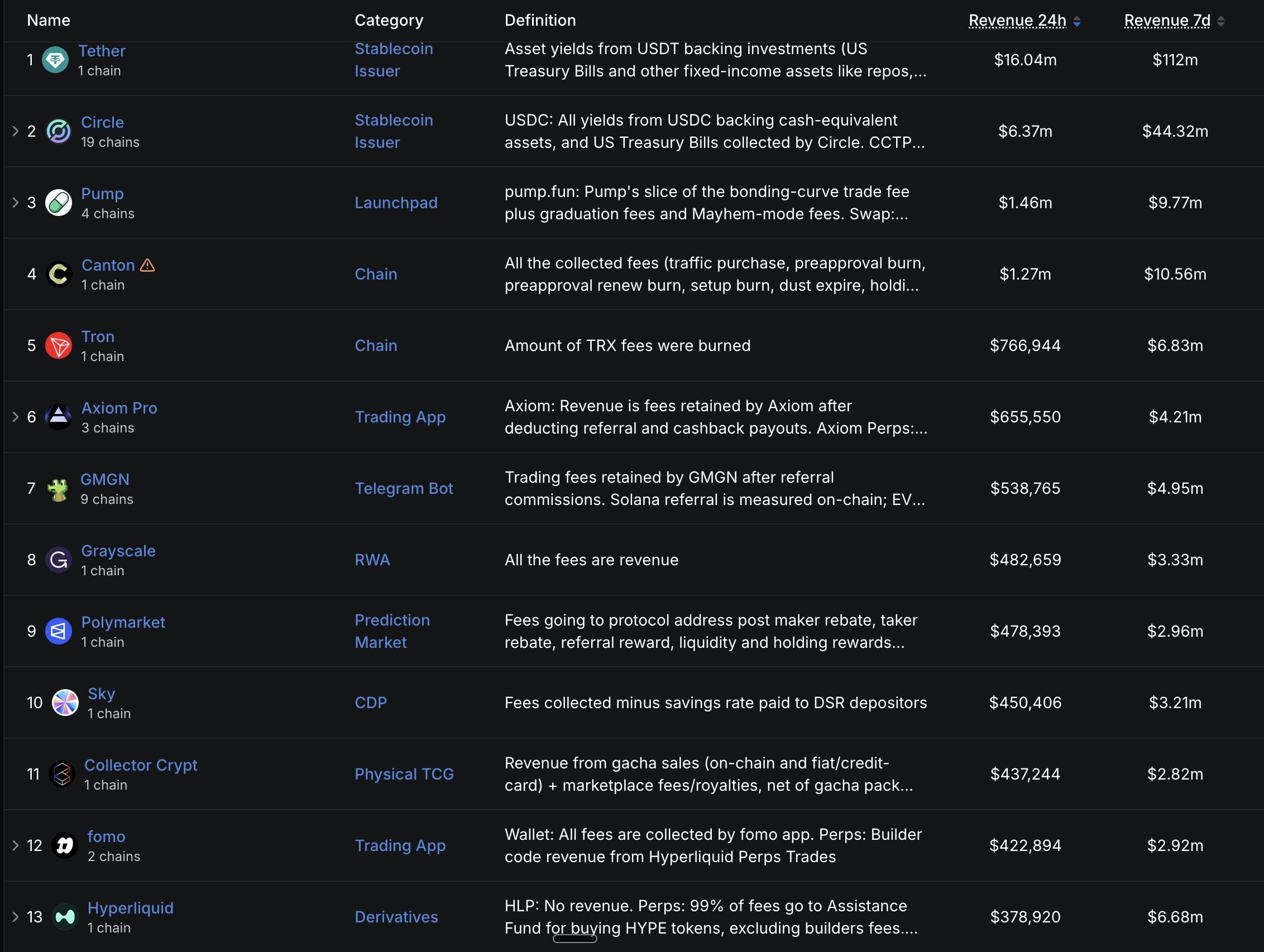Click the Name column header
Screen dimensions: 1264x952
pyautogui.click(x=49, y=21)
